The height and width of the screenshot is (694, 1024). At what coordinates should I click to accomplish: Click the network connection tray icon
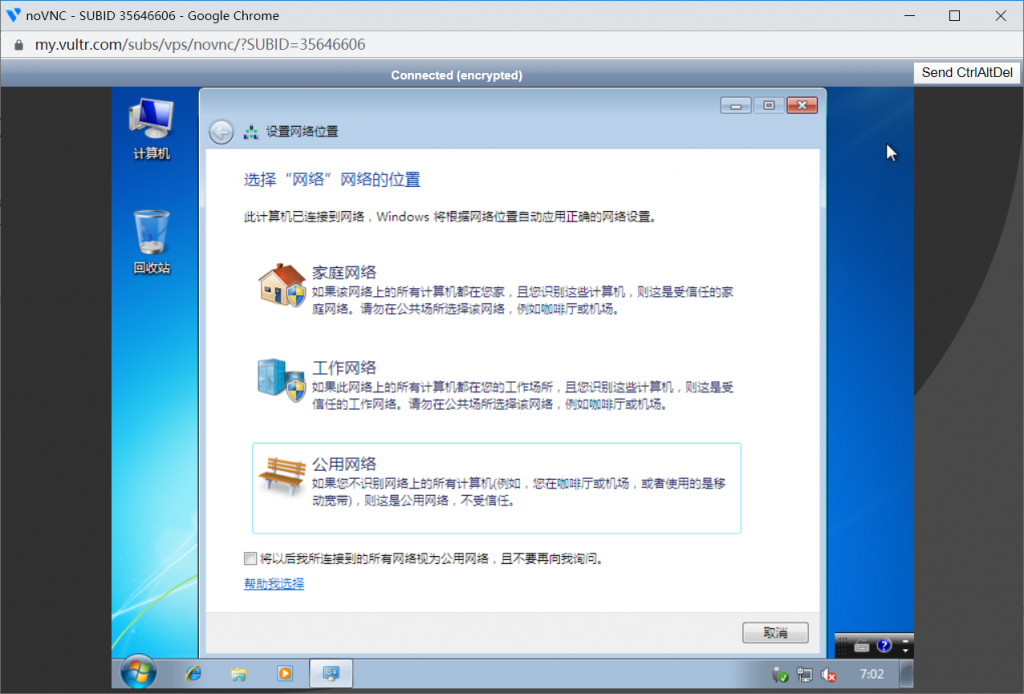tap(805, 675)
